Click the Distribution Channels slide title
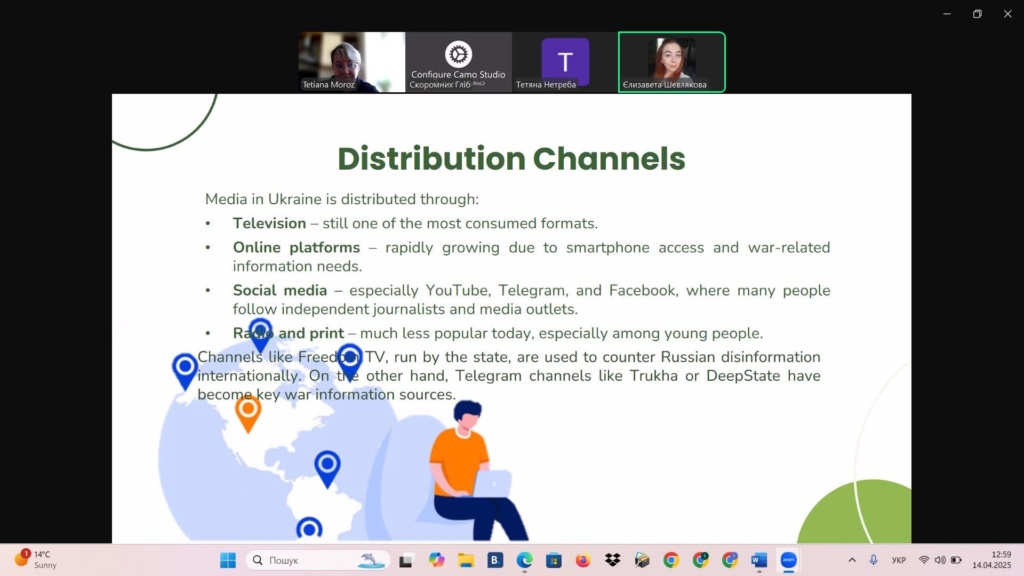The image size is (1024, 576). click(511, 159)
